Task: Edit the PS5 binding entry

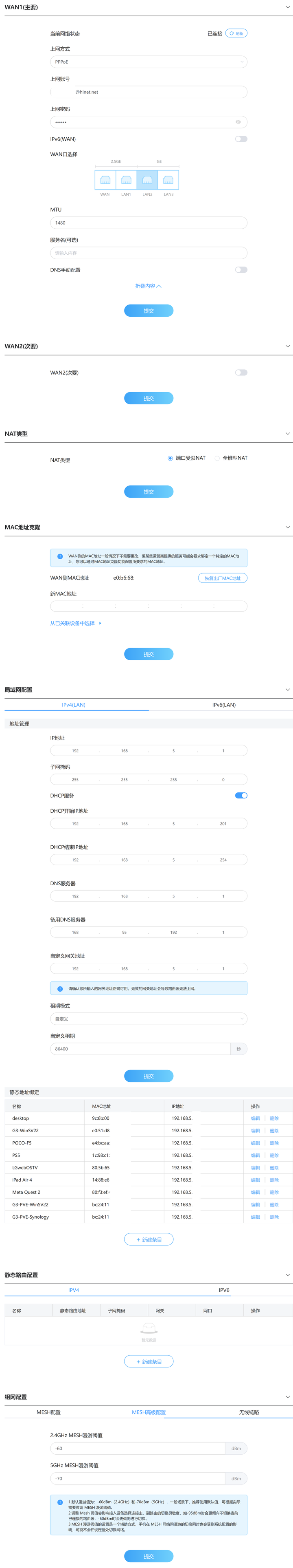Action: (255, 1155)
